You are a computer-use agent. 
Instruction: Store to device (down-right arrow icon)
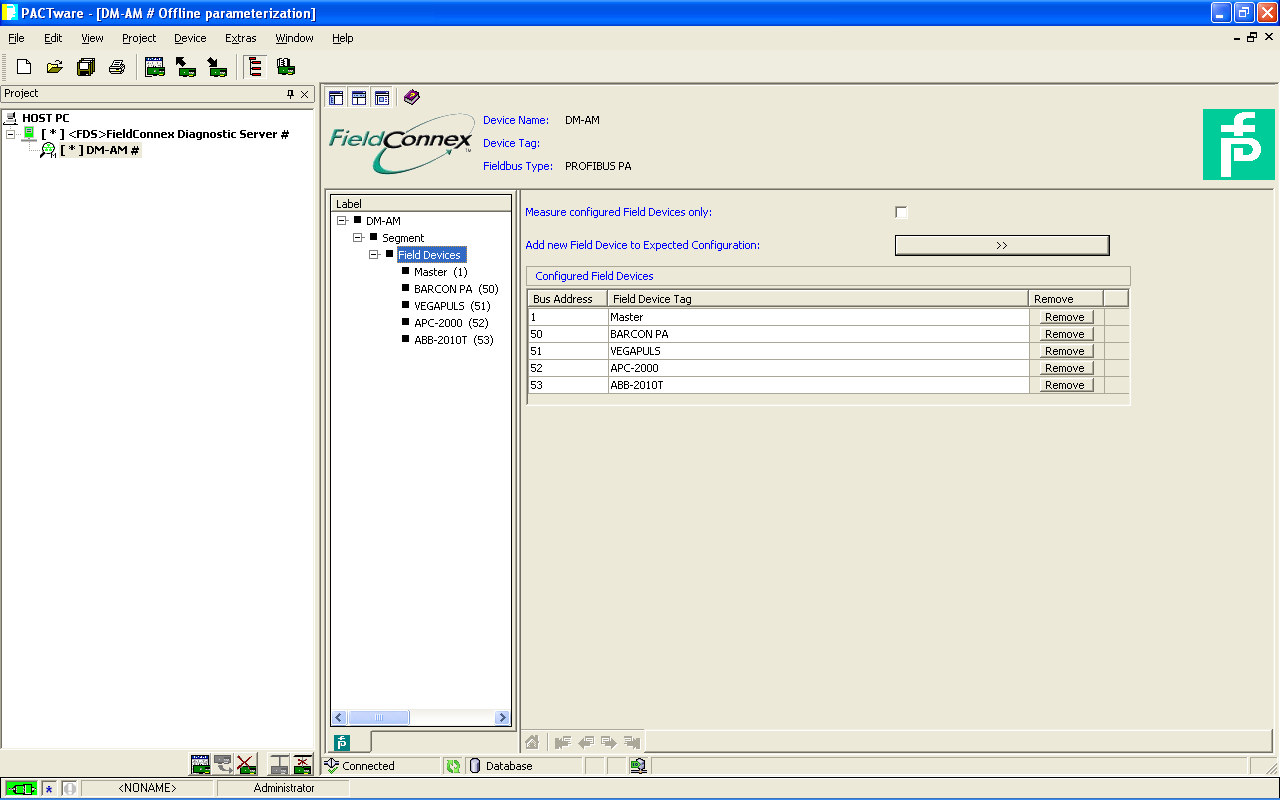click(216, 67)
